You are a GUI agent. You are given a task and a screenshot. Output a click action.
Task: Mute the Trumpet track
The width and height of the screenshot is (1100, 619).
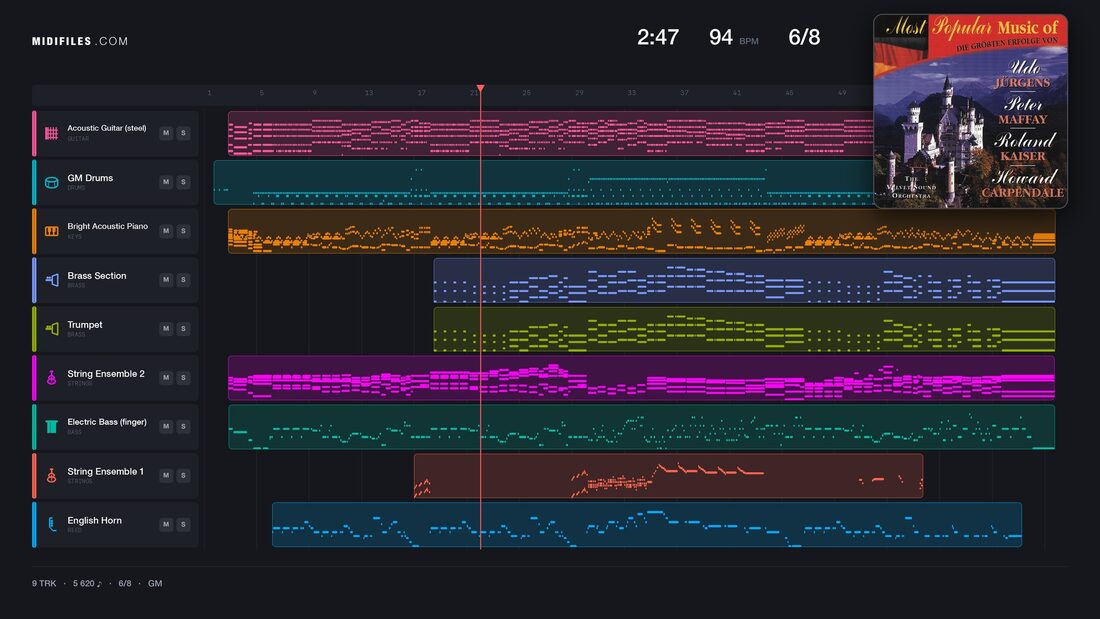point(166,328)
